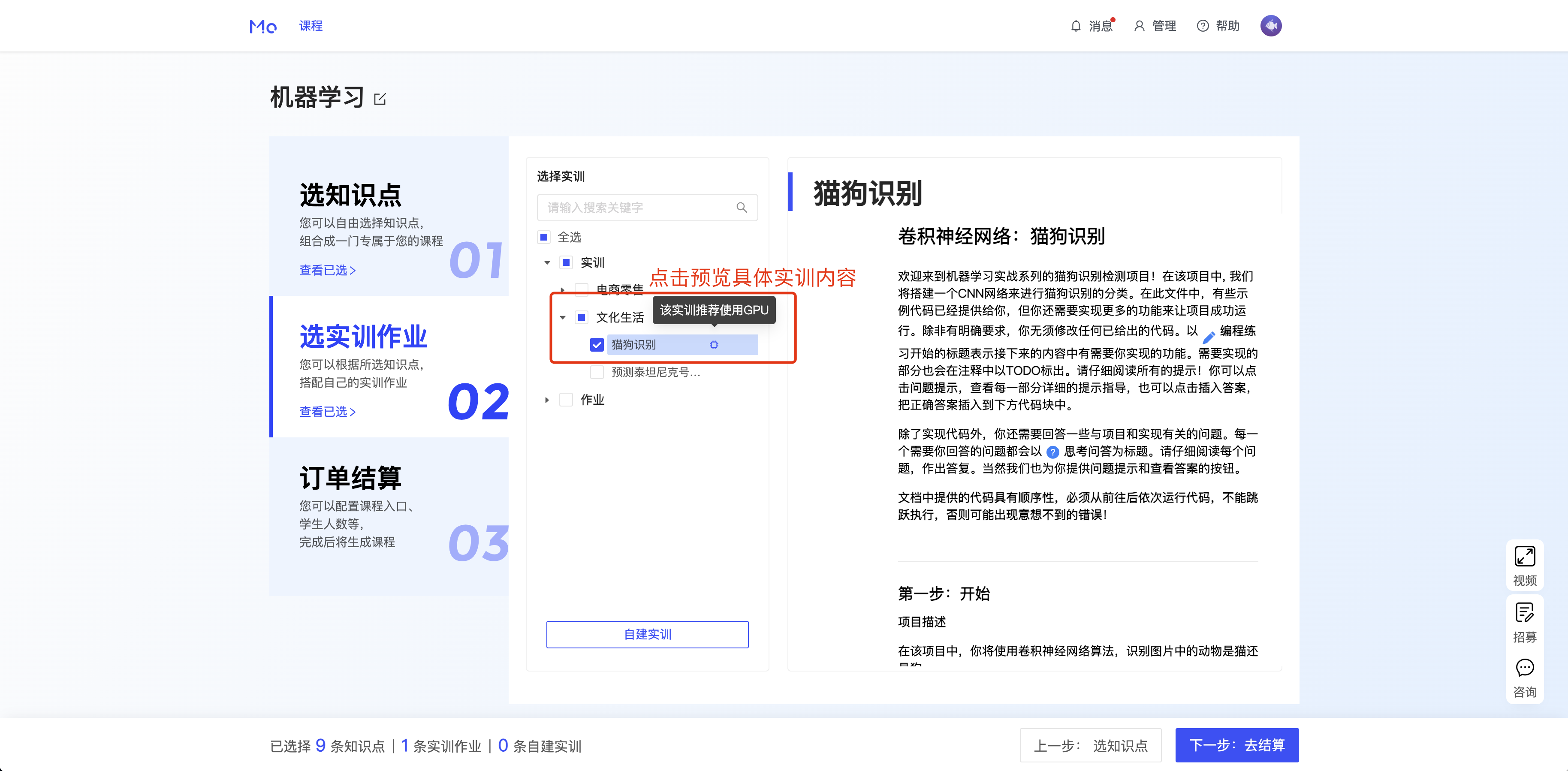1568x771 pixels.
Task: Open the 课程 nav item
Action: tap(311, 26)
